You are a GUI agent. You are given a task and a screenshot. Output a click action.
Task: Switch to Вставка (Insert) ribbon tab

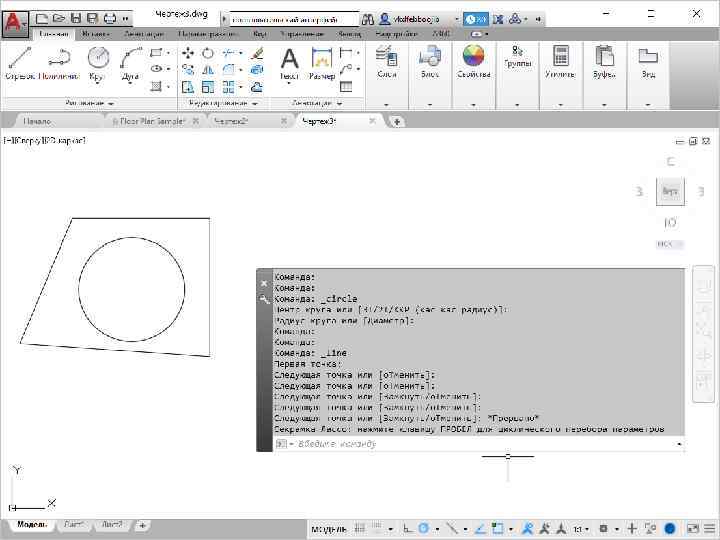[96, 34]
